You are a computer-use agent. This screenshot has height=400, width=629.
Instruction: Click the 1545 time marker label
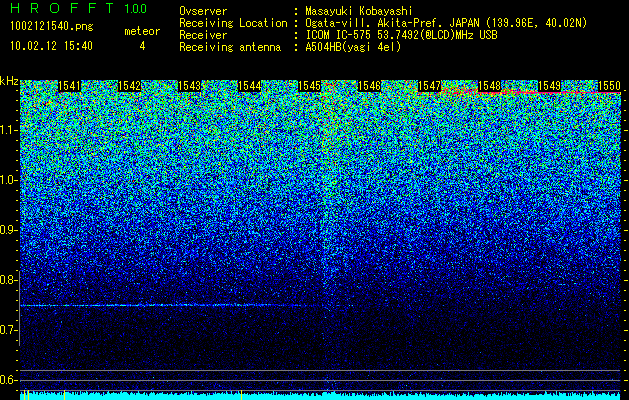tap(309, 86)
